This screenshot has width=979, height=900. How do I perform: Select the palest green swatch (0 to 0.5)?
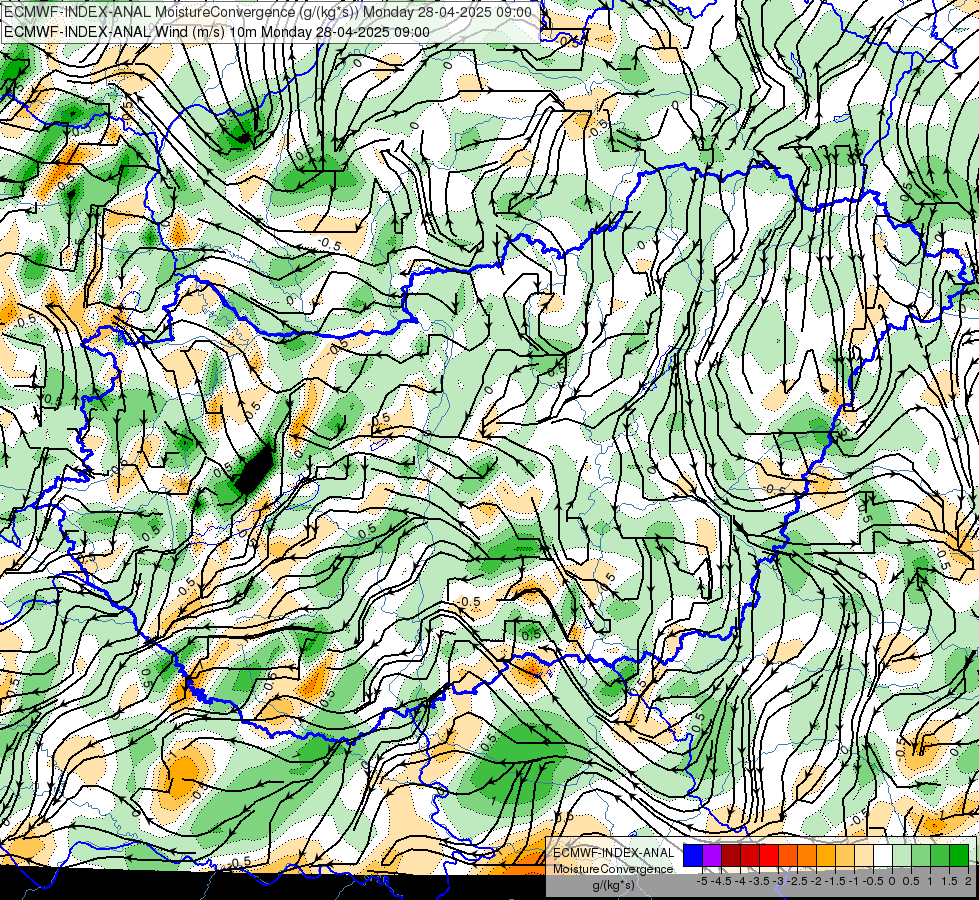pos(902,855)
